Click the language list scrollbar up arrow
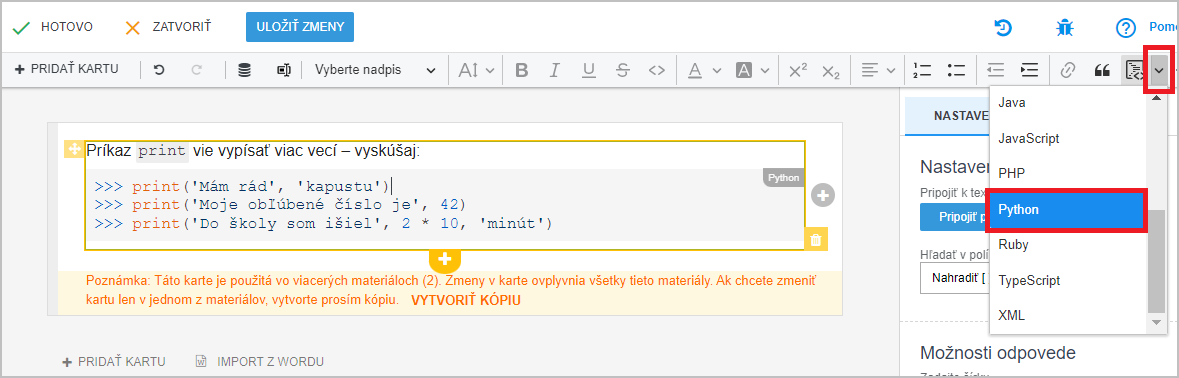This screenshot has width=1179, height=378. pos(1156,98)
